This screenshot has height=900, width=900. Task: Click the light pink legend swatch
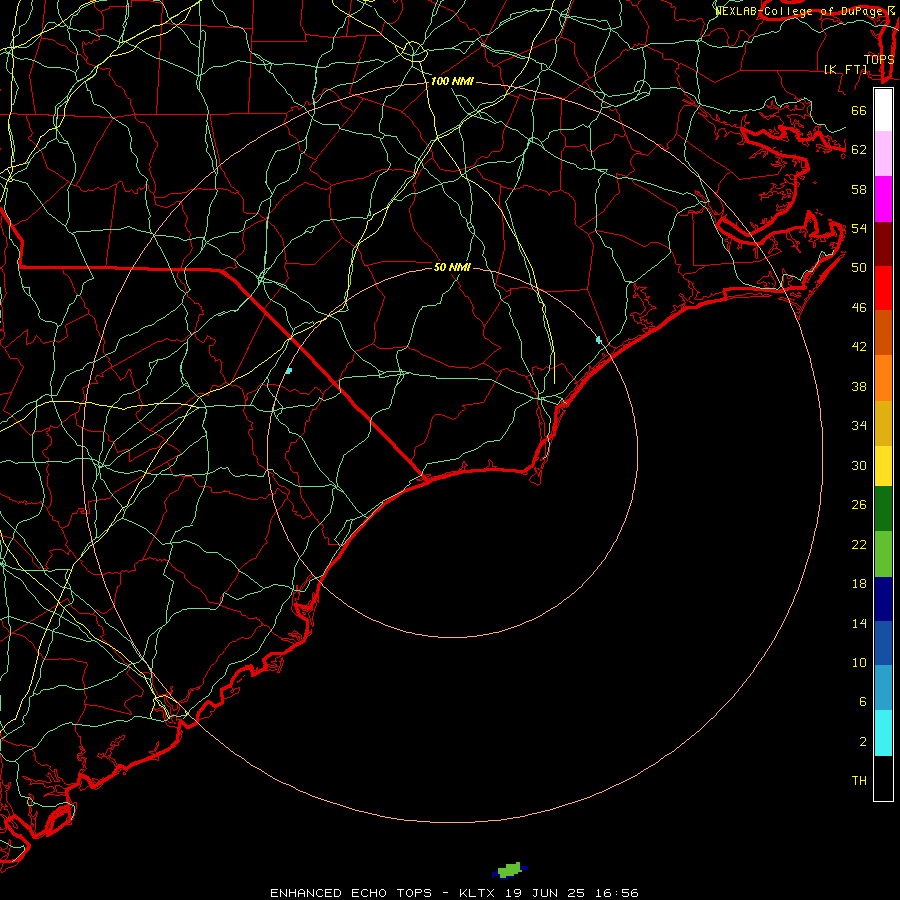tap(883, 153)
